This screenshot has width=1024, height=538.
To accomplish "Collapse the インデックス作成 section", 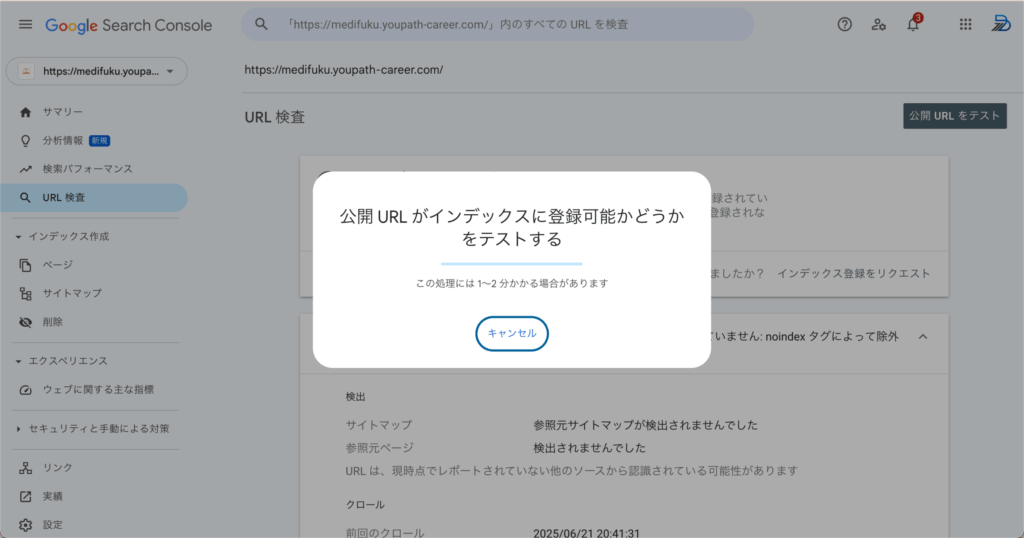I will pos(18,236).
